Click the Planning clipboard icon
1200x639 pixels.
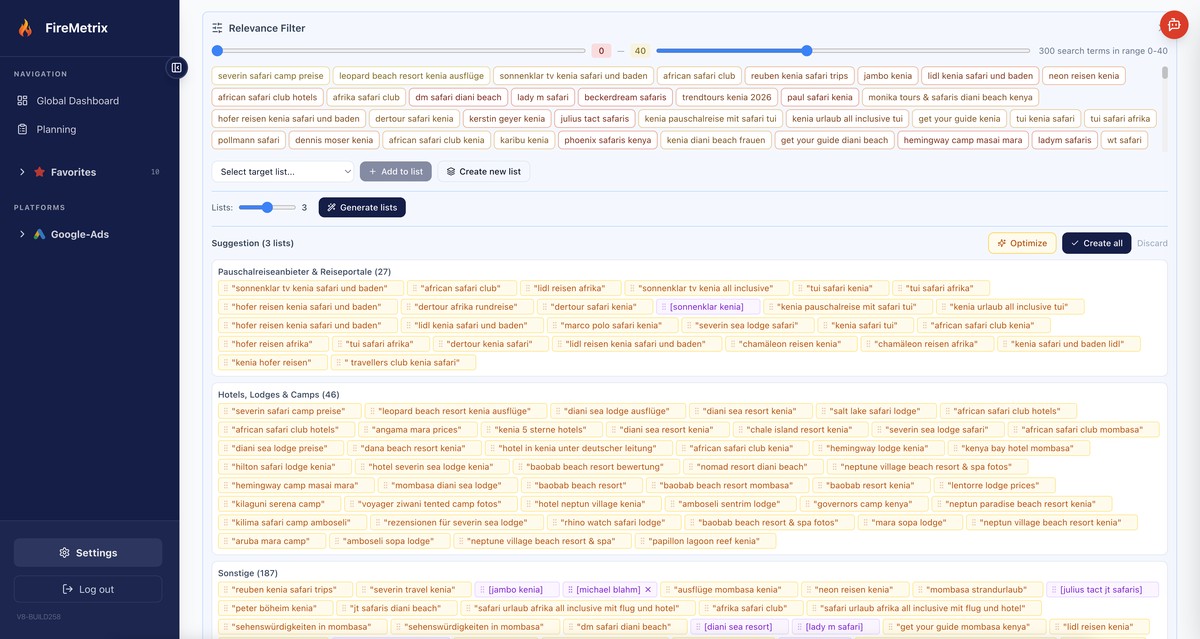tap(20, 128)
